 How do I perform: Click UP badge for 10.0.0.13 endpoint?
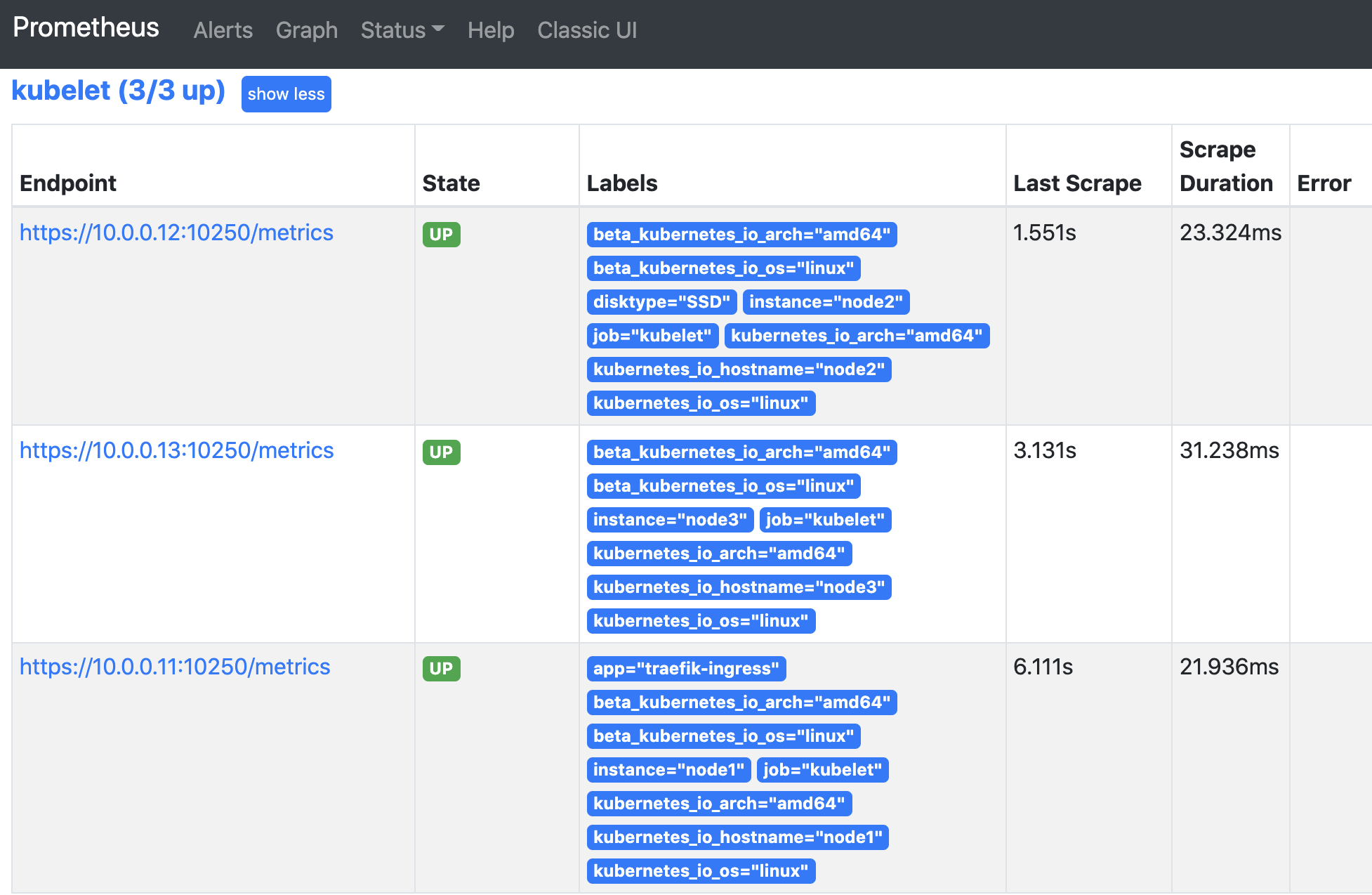[441, 452]
